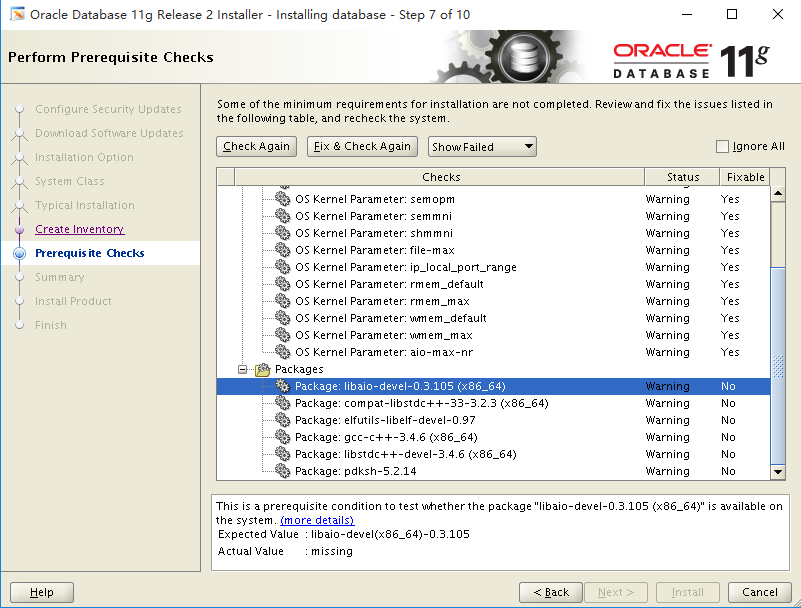
Task: Click the gear icon beside gcc-c++ package
Action: 282,437
